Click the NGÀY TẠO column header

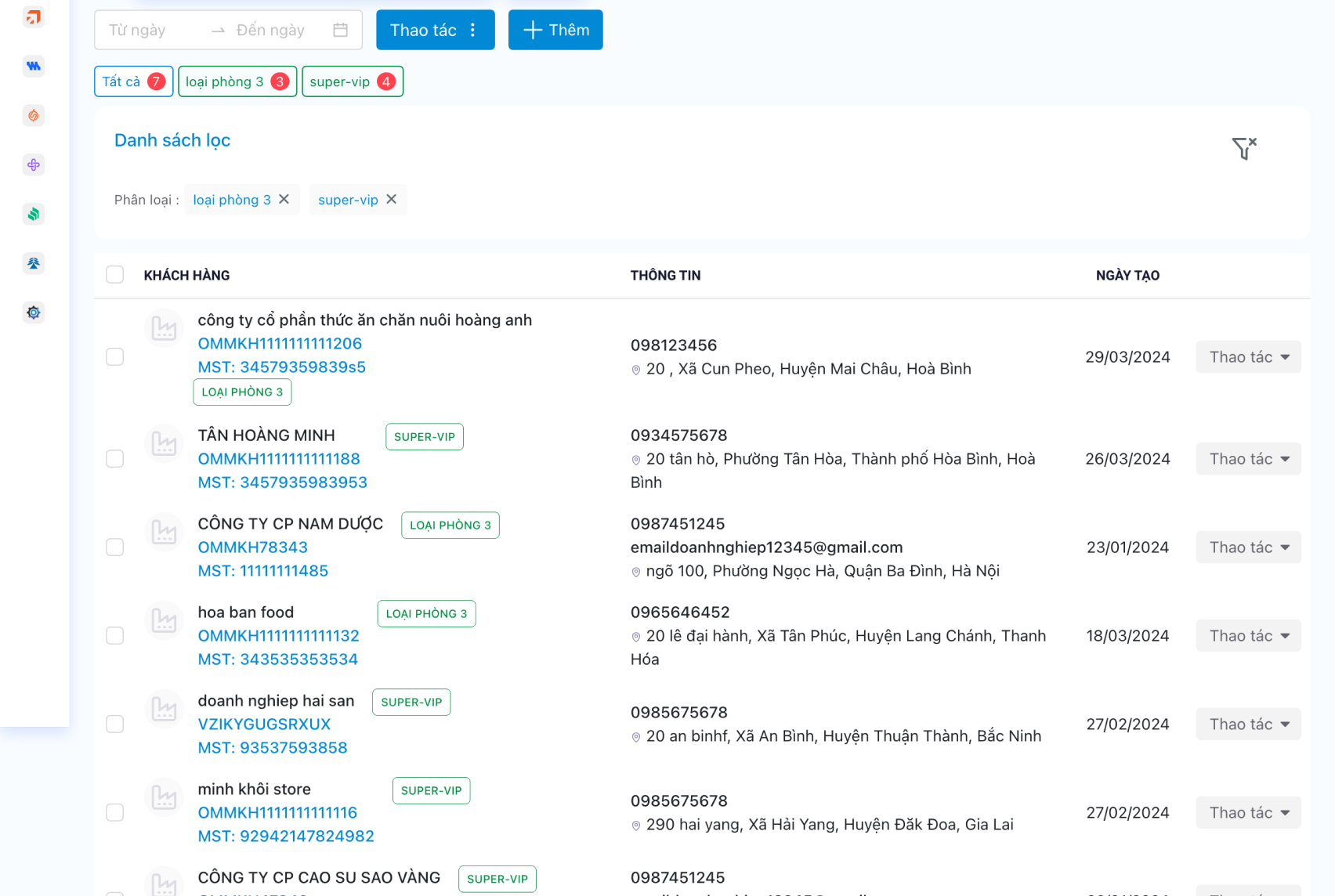(1127, 276)
